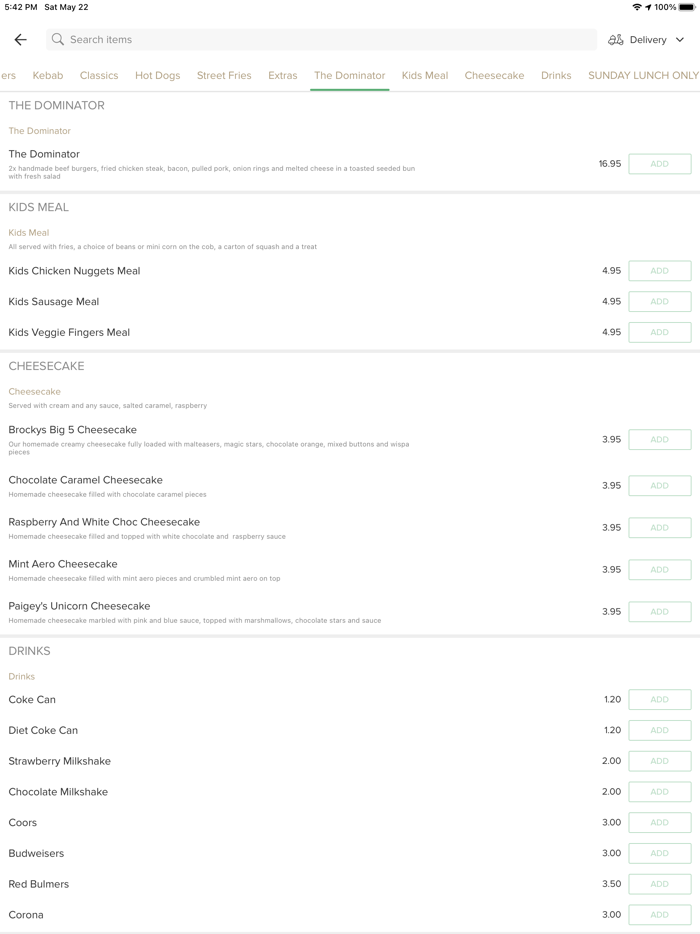Tap the battery status icon

[x=687, y=7]
